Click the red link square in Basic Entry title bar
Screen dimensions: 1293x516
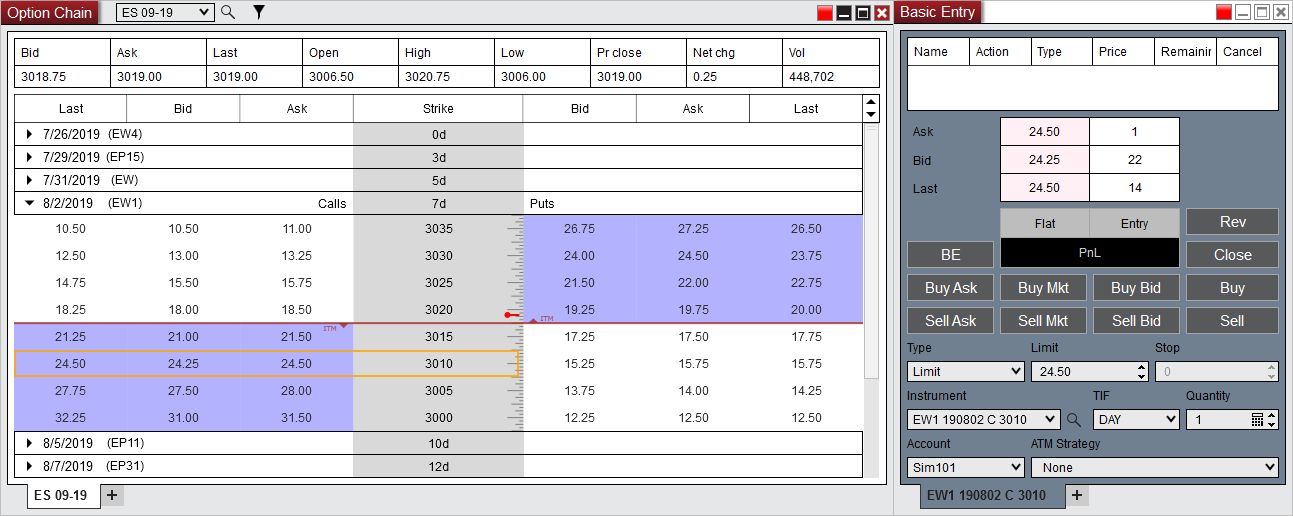click(1224, 13)
